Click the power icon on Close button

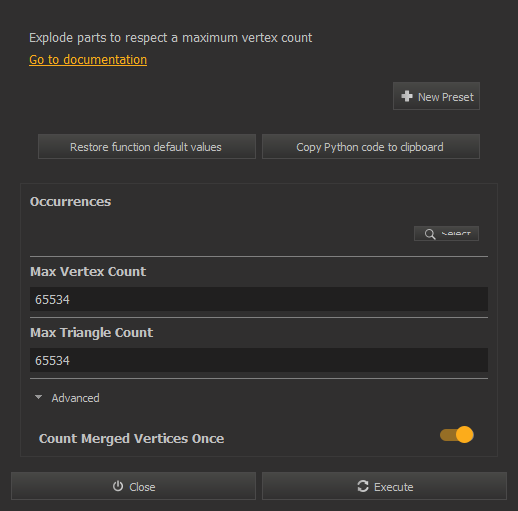(118, 486)
